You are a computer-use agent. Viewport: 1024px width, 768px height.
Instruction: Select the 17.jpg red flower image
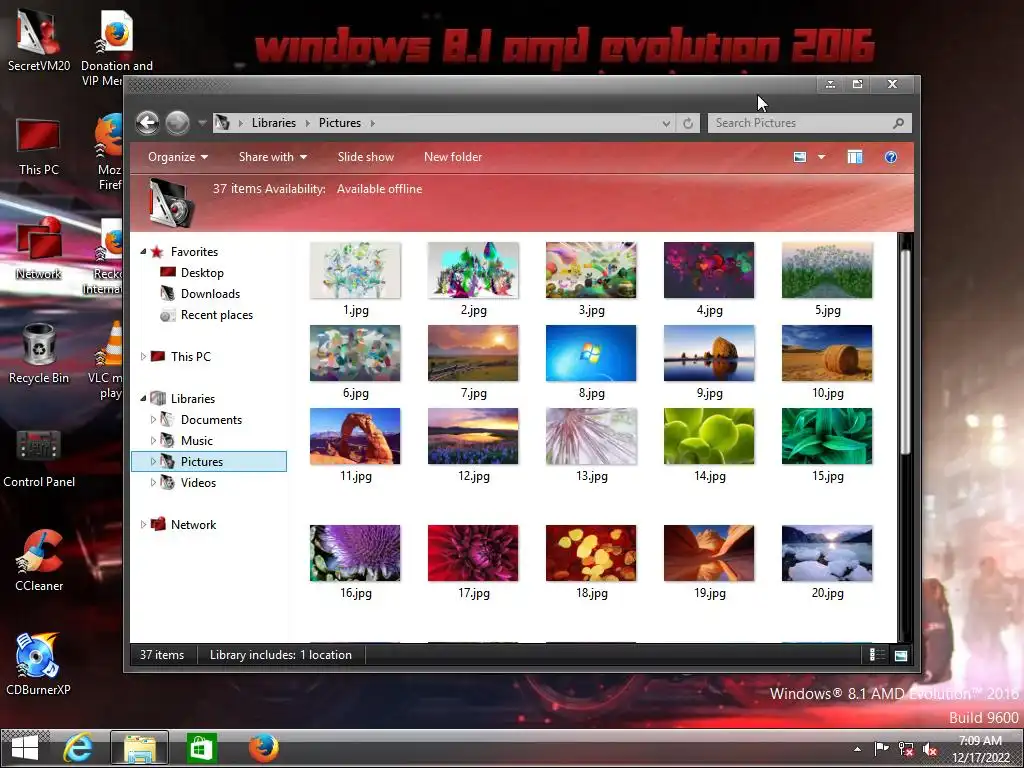click(473, 553)
